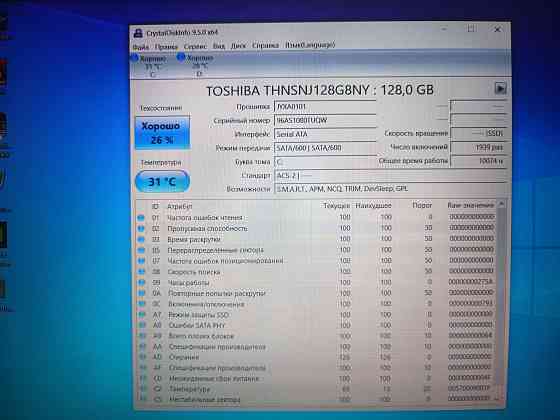This screenshot has height=420, width=560.
Task: Select the Время раскрутки attribute text
Action: pos(194,239)
